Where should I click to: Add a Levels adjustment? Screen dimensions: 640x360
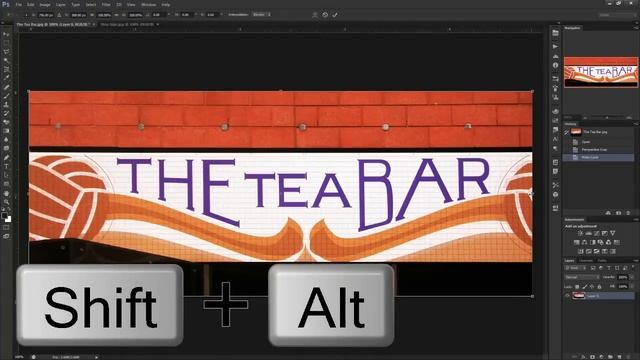[588, 233]
